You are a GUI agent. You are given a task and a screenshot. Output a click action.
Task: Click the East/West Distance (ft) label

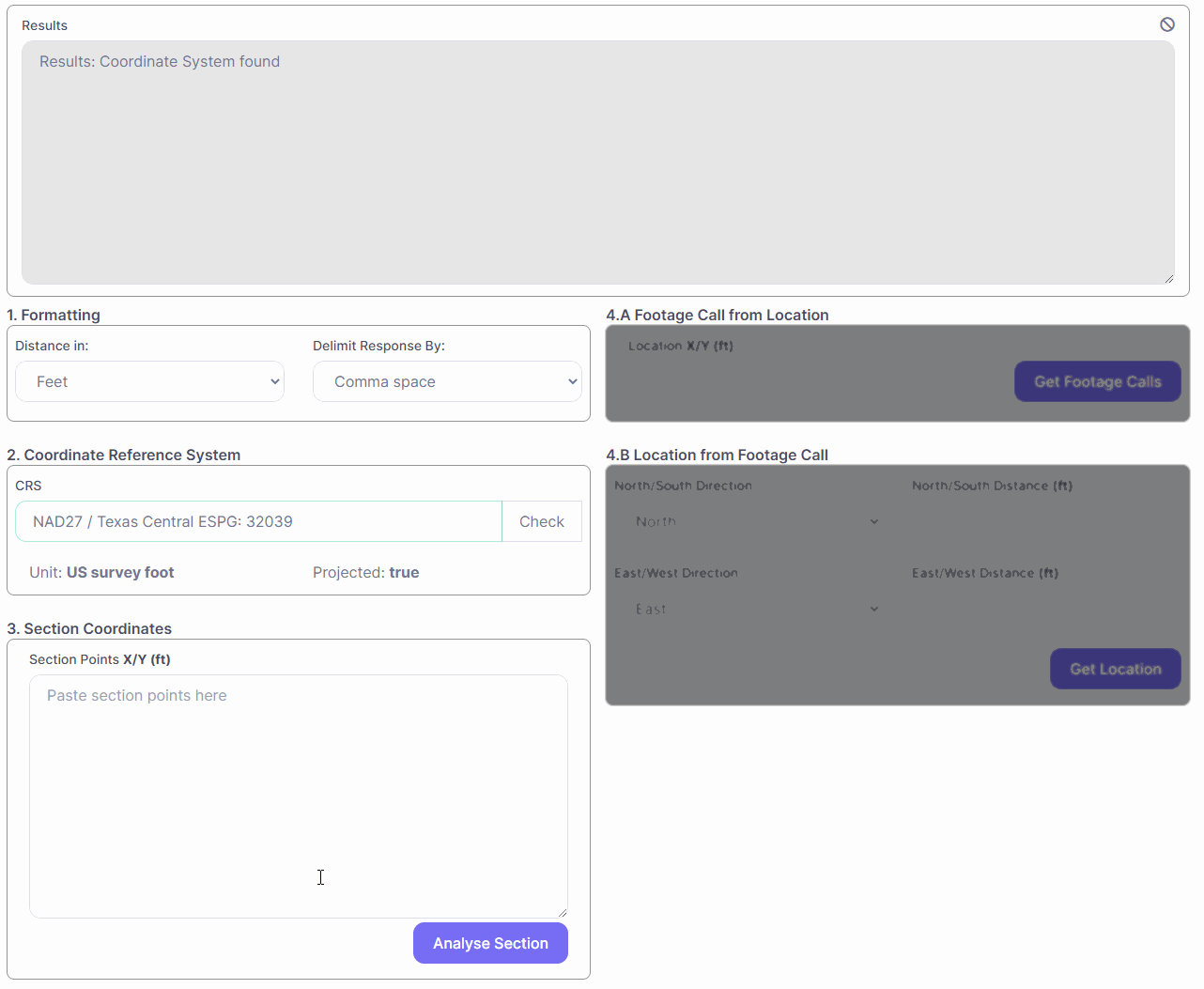point(984,573)
